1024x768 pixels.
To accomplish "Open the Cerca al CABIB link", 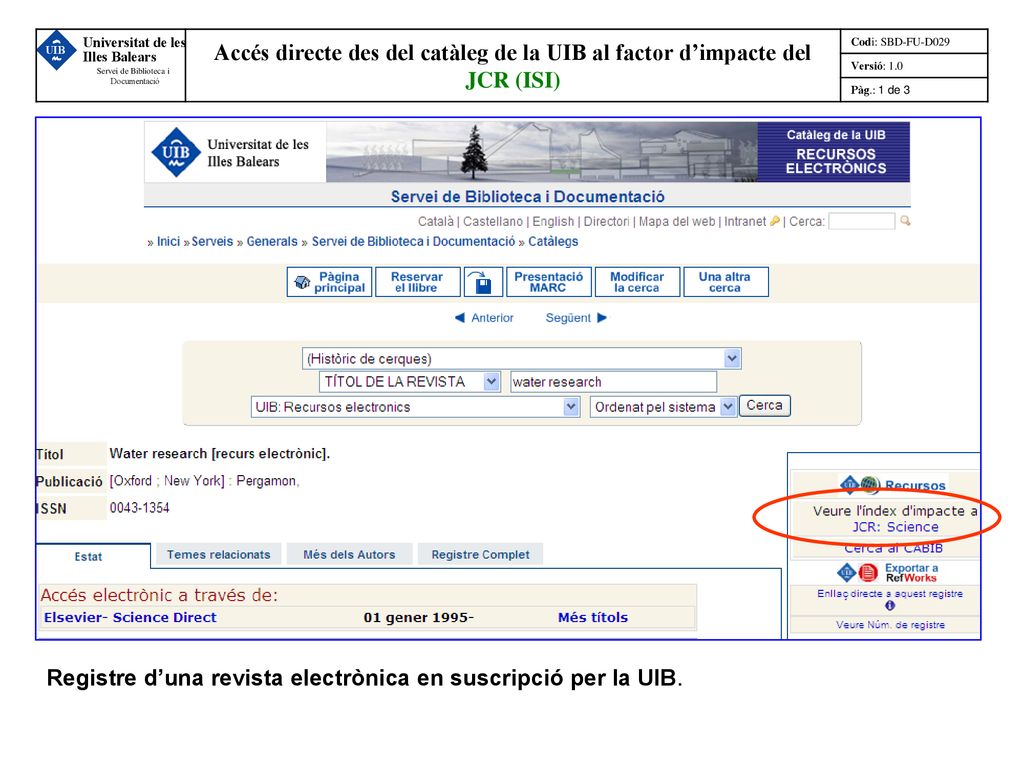I will [893, 549].
